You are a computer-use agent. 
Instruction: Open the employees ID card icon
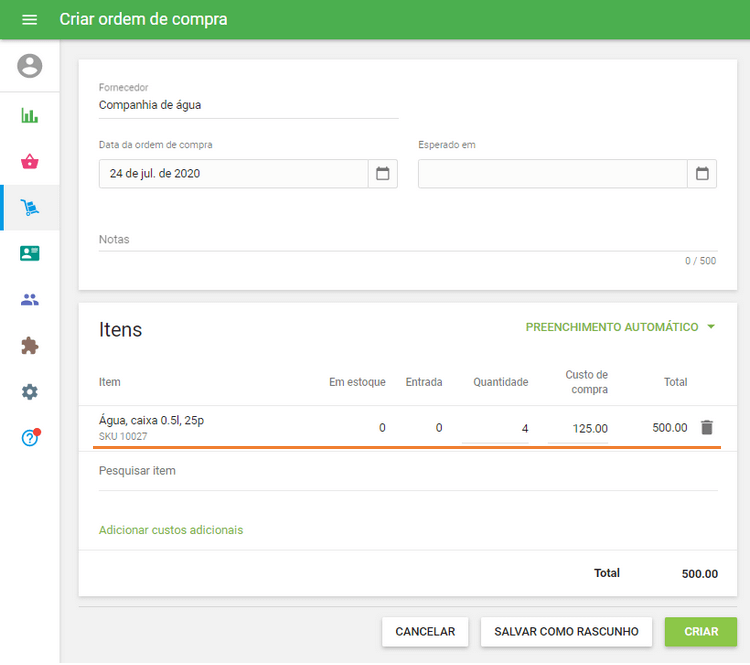pyautogui.click(x=30, y=253)
